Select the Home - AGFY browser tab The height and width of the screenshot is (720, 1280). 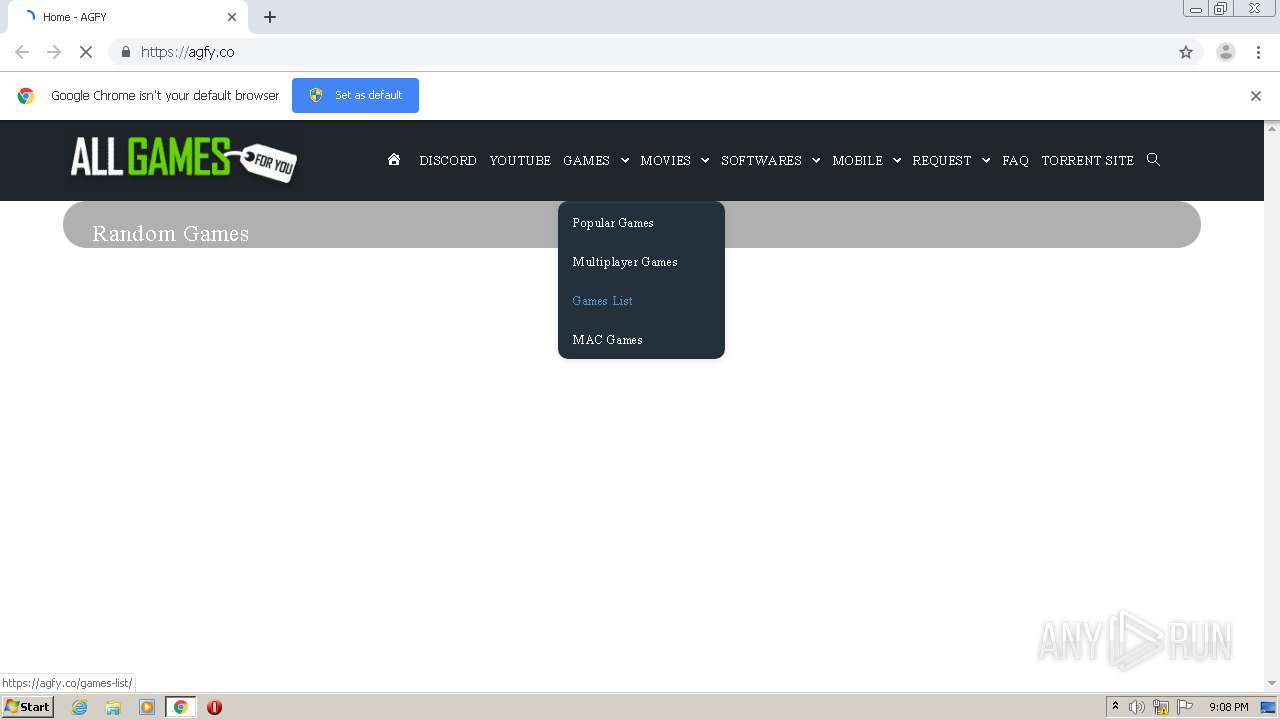click(127, 17)
